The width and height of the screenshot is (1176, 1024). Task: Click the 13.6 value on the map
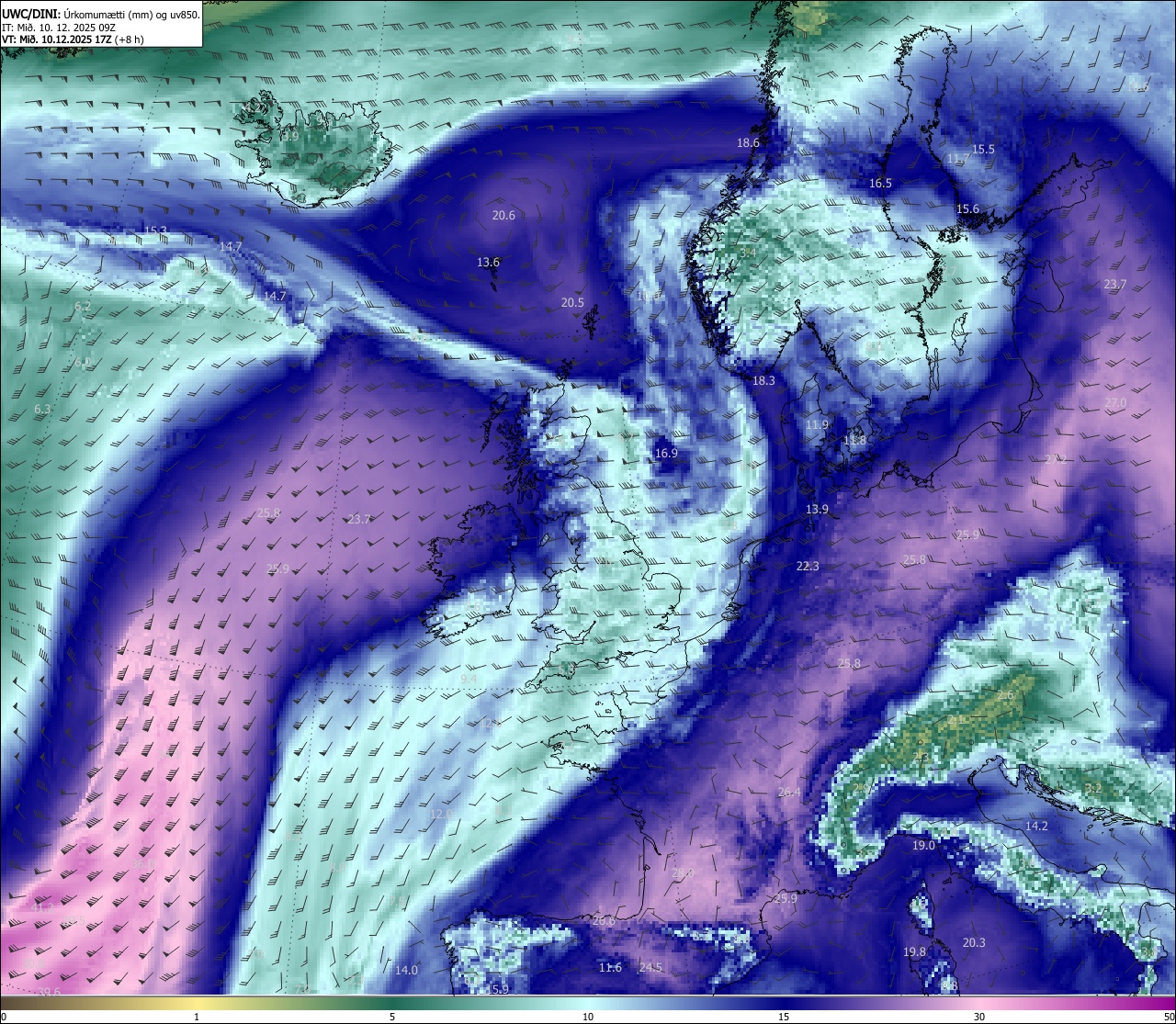488,263
